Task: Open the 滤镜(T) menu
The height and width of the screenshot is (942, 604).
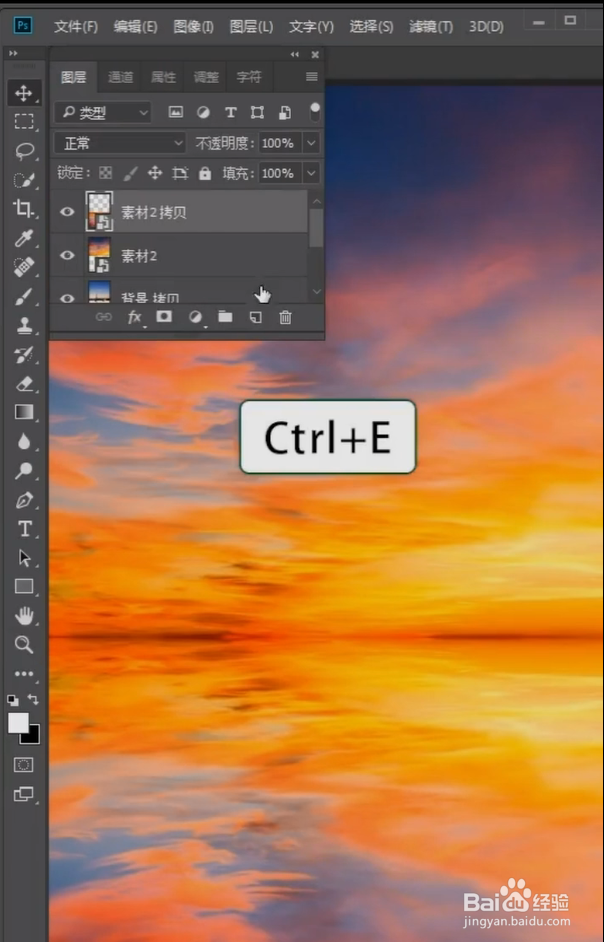Action: point(431,26)
